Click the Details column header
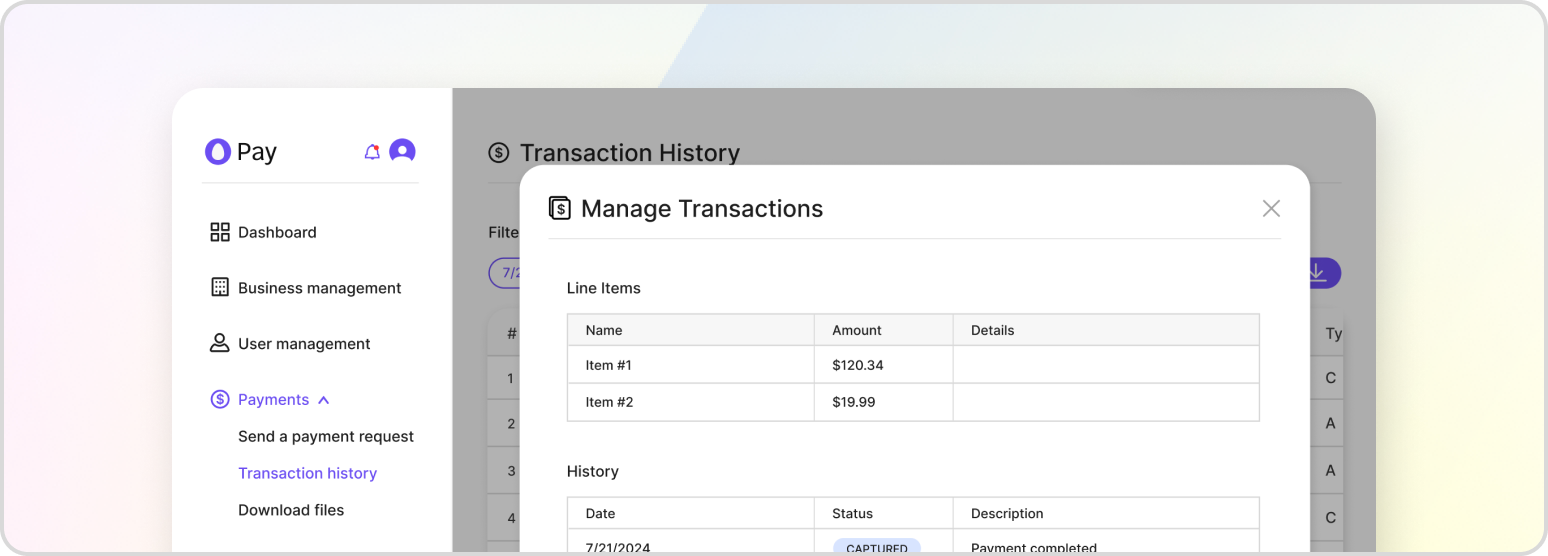Viewport: 1548px width, 556px height. coord(992,330)
